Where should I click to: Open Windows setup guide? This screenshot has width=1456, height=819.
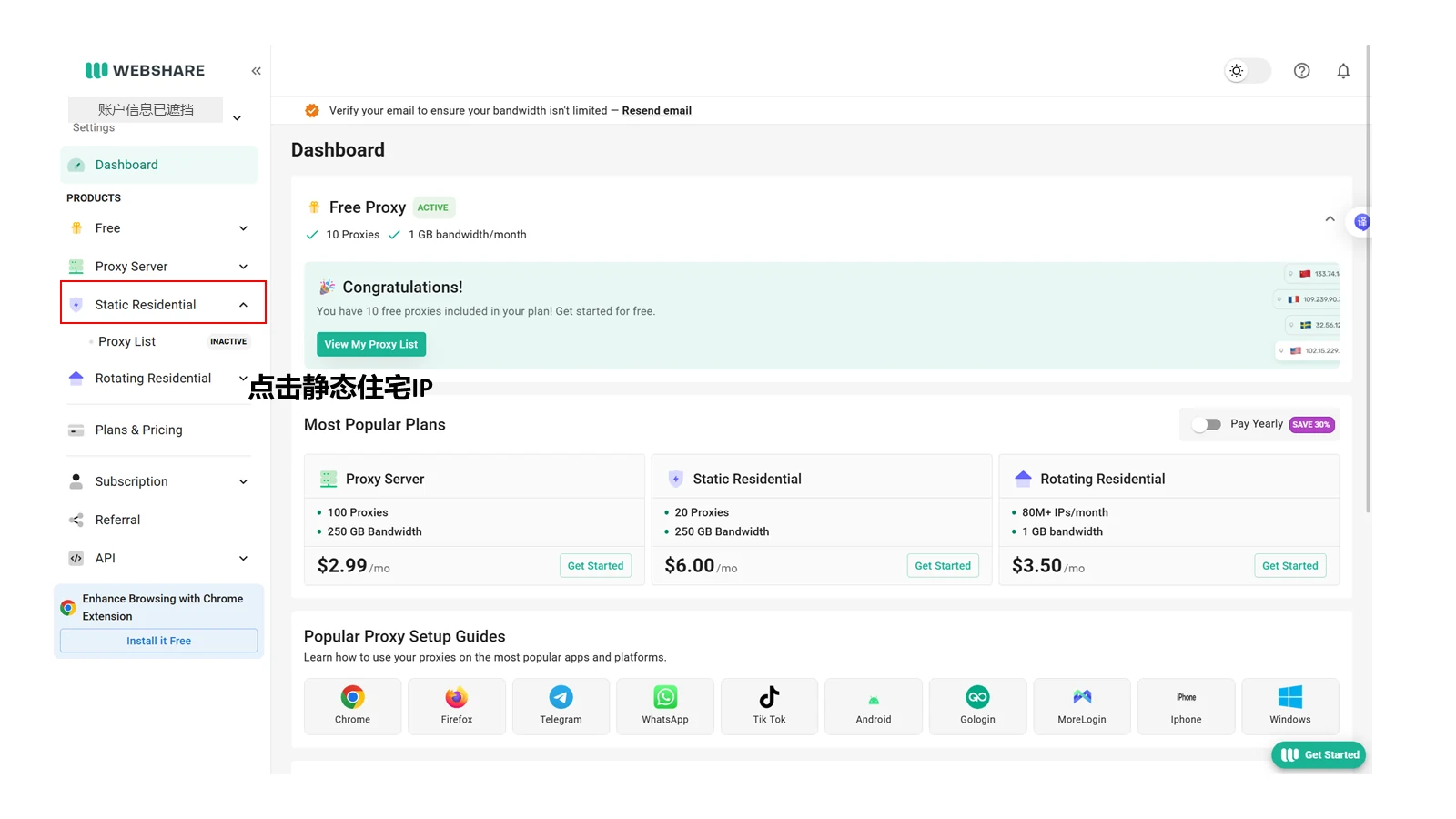tap(1290, 706)
